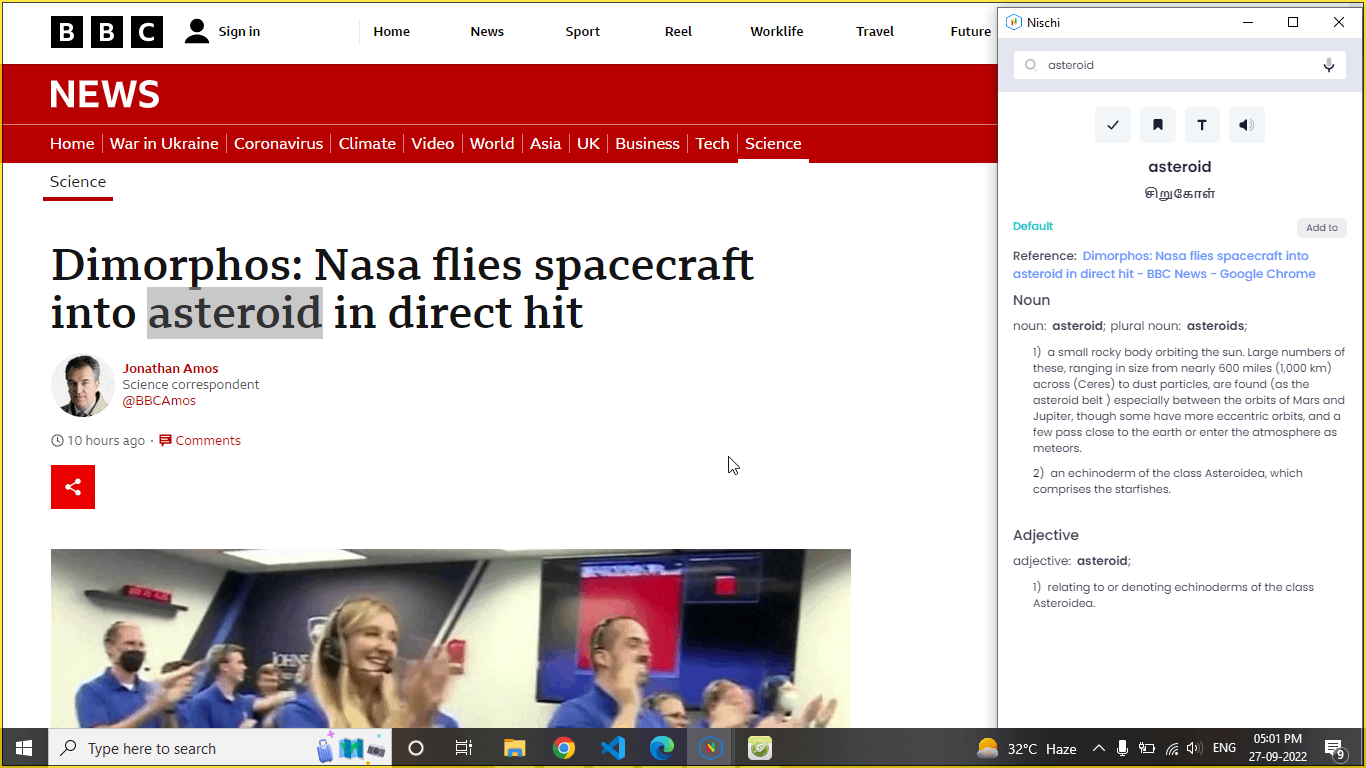Click the microphone tray icon
Viewport: 1366px width, 768px height.
pyautogui.click(x=1123, y=748)
